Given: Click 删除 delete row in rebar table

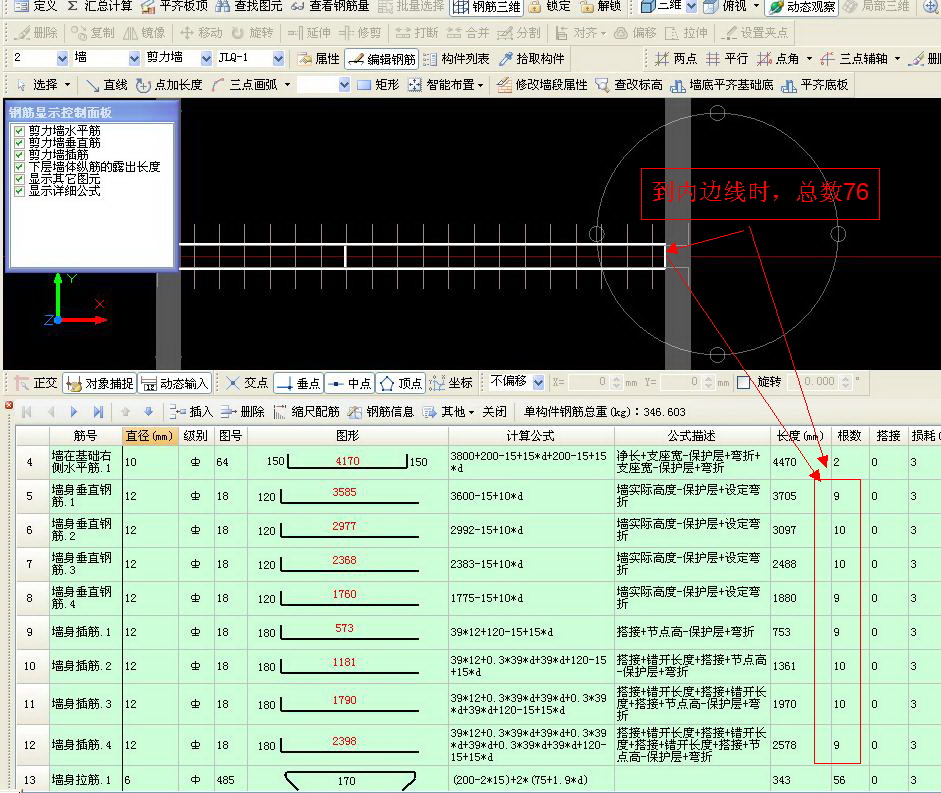Looking at the screenshot, I should [x=242, y=412].
